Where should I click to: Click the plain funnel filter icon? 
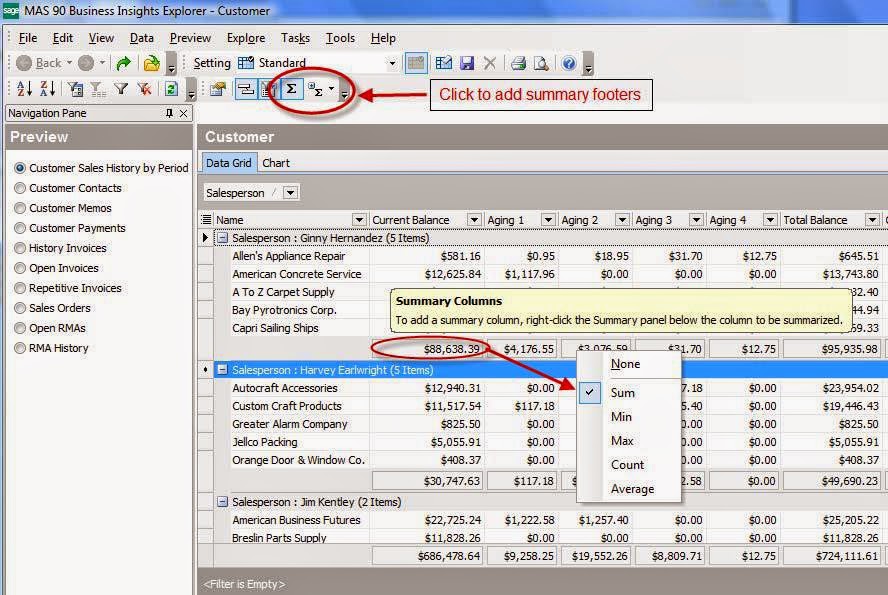pos(121,88)
